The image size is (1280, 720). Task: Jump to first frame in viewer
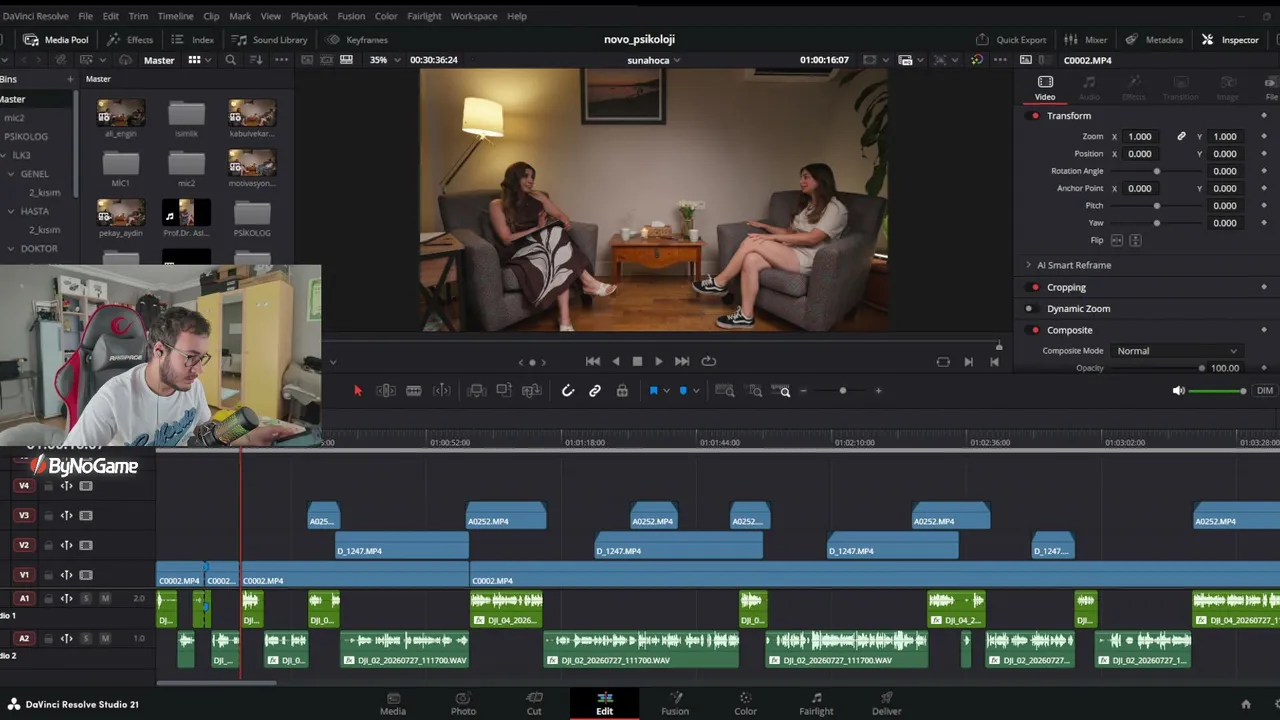tap(593, 361)
